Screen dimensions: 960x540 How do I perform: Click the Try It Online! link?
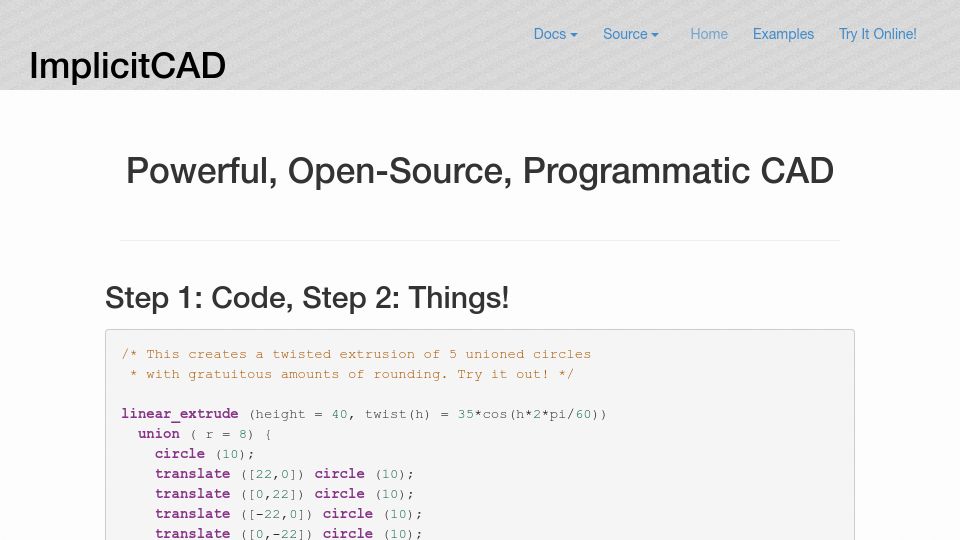[877, 34]
